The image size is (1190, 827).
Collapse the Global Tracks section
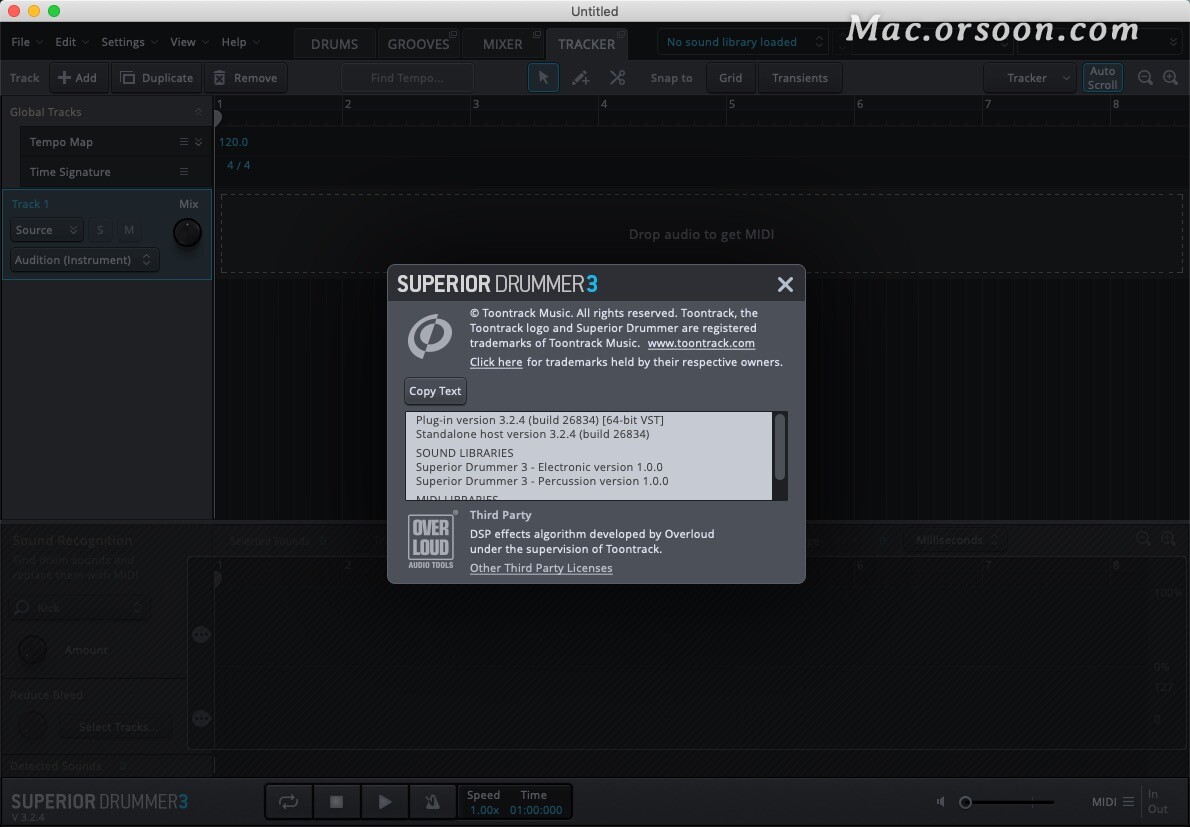pos(198,112)
